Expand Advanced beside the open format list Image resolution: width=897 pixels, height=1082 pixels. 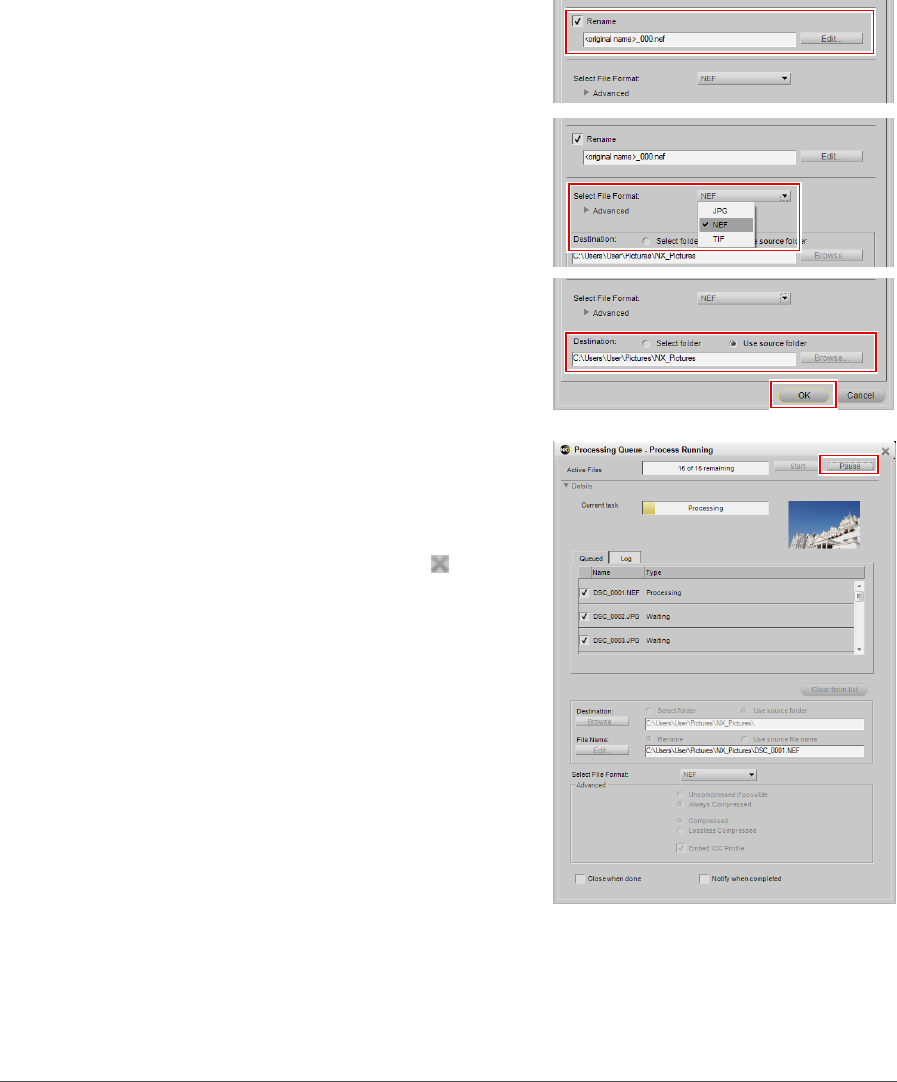tap(586, 210)
